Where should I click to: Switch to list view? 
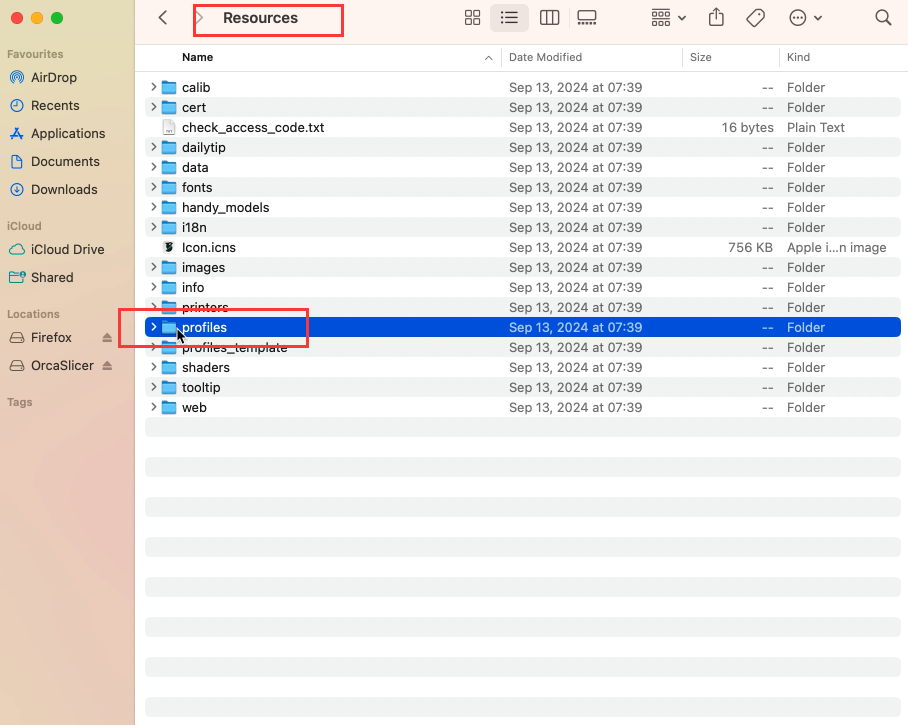(509, 18)
